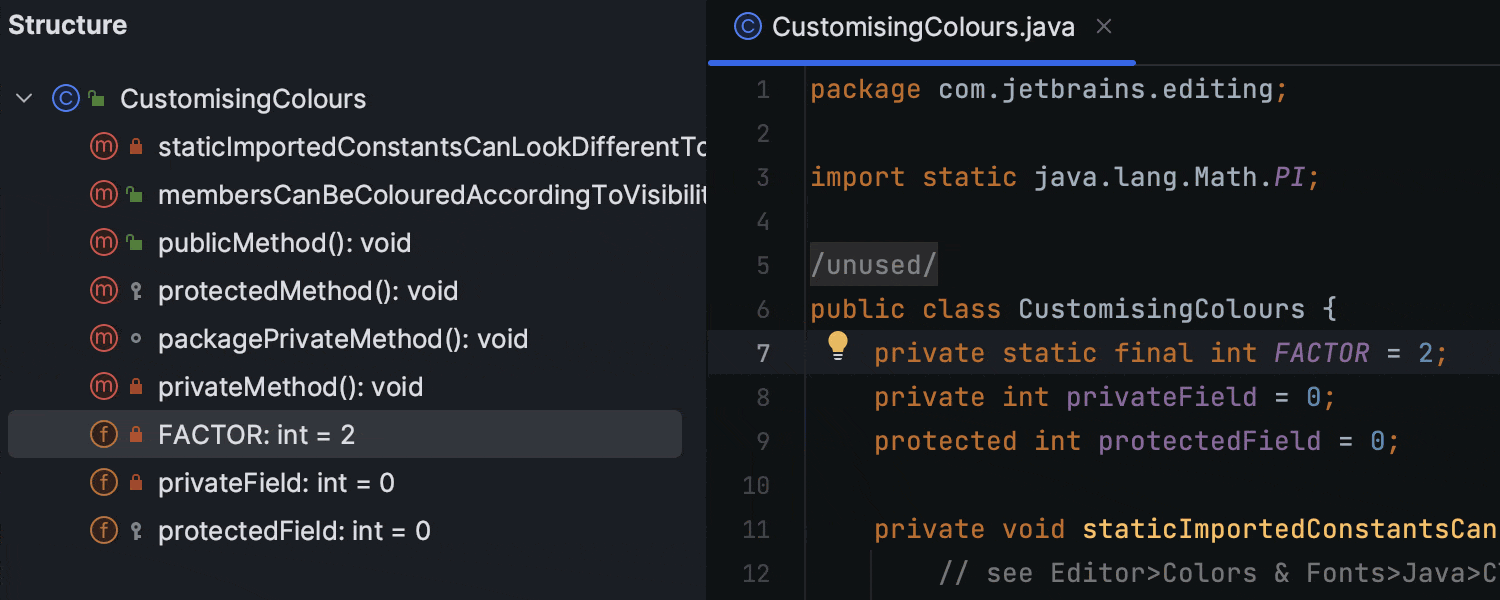Click the method icon beside publicMethod
The height and width of the screenshot is (600, 1500).
[x=104, y=242]
